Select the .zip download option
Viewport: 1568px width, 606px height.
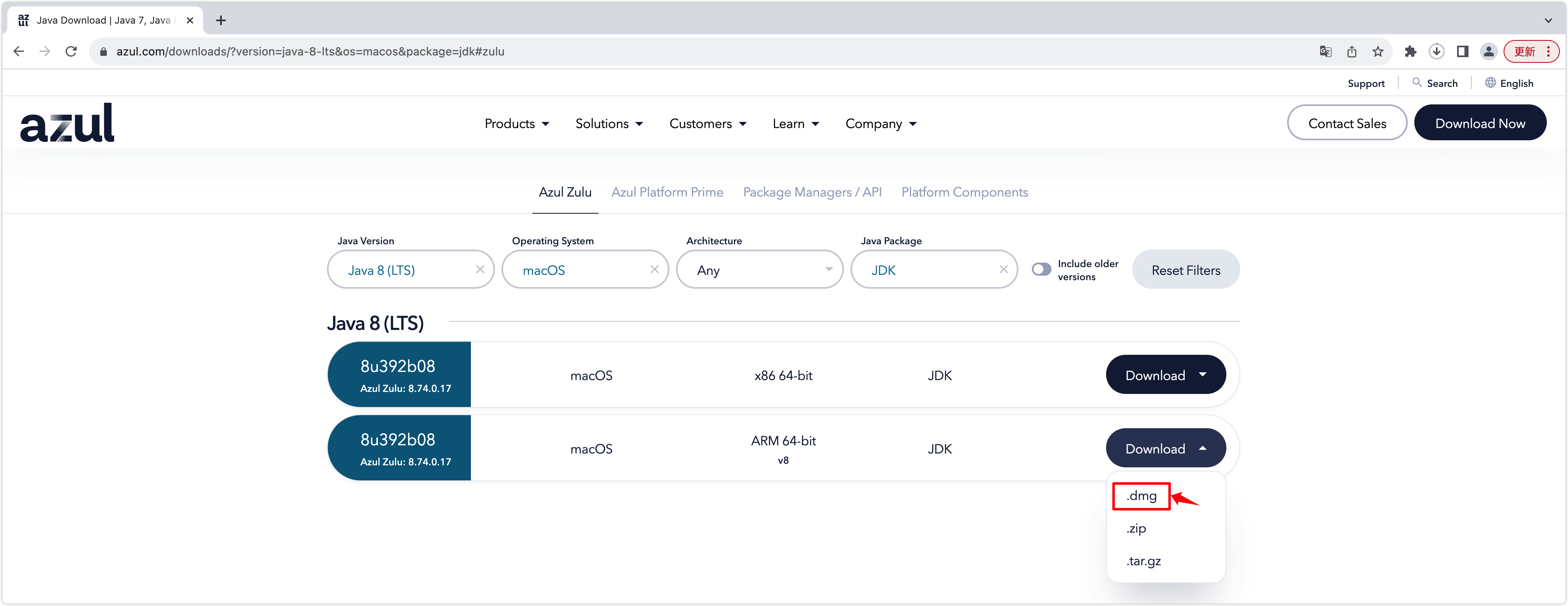point(1136,529)
